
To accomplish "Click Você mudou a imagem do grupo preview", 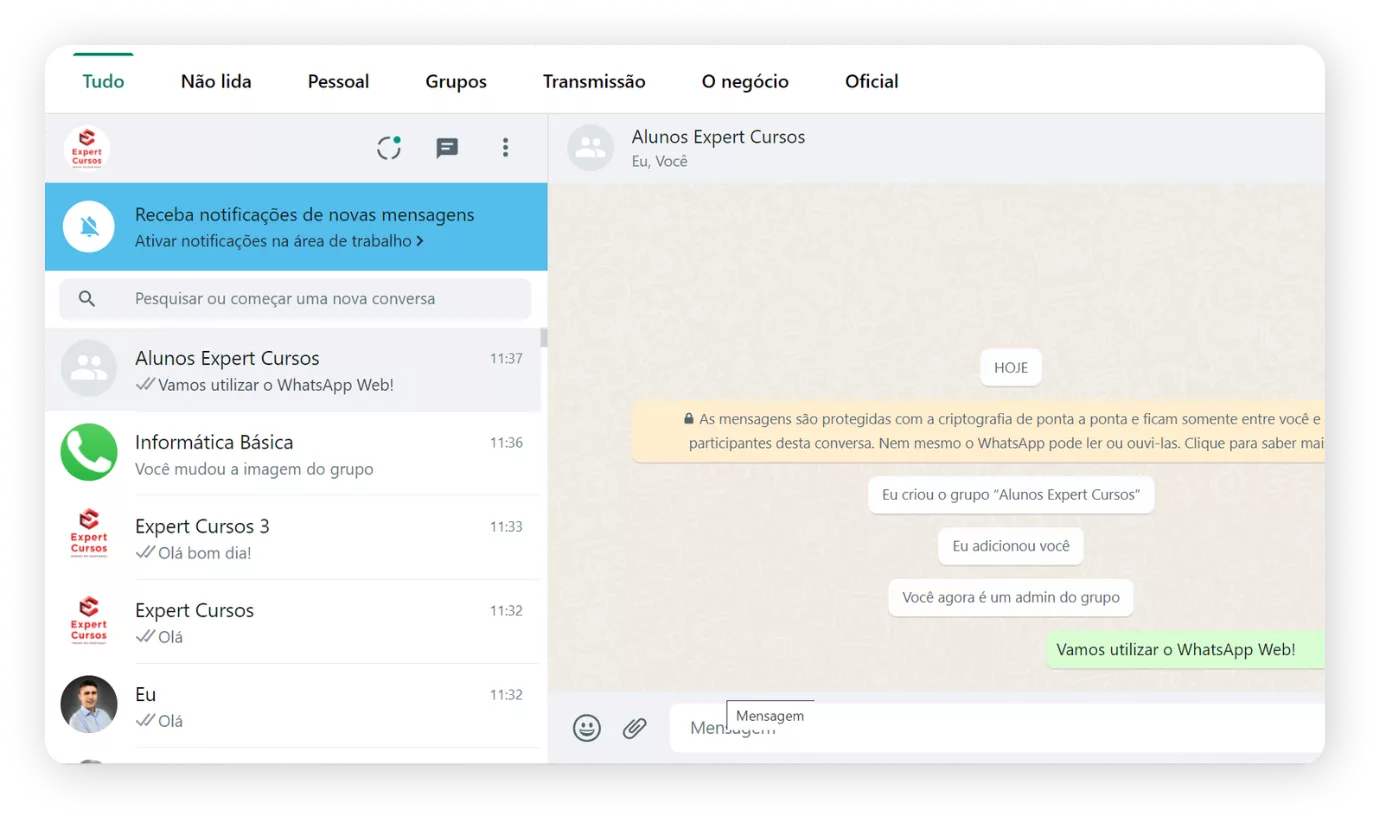I will [x=254, y=469].
